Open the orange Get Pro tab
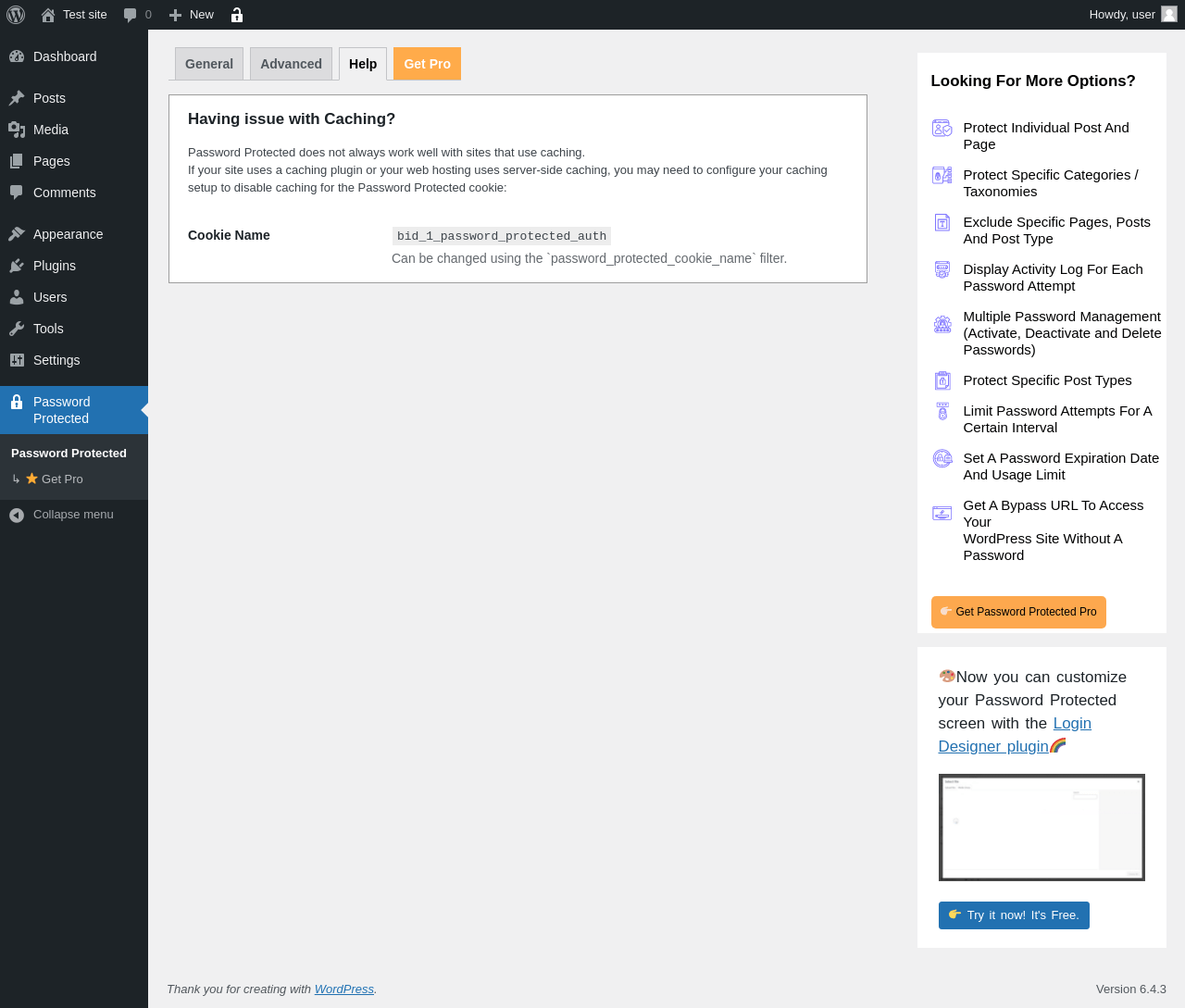The image size is (1185, 1008). click(427, 64)
